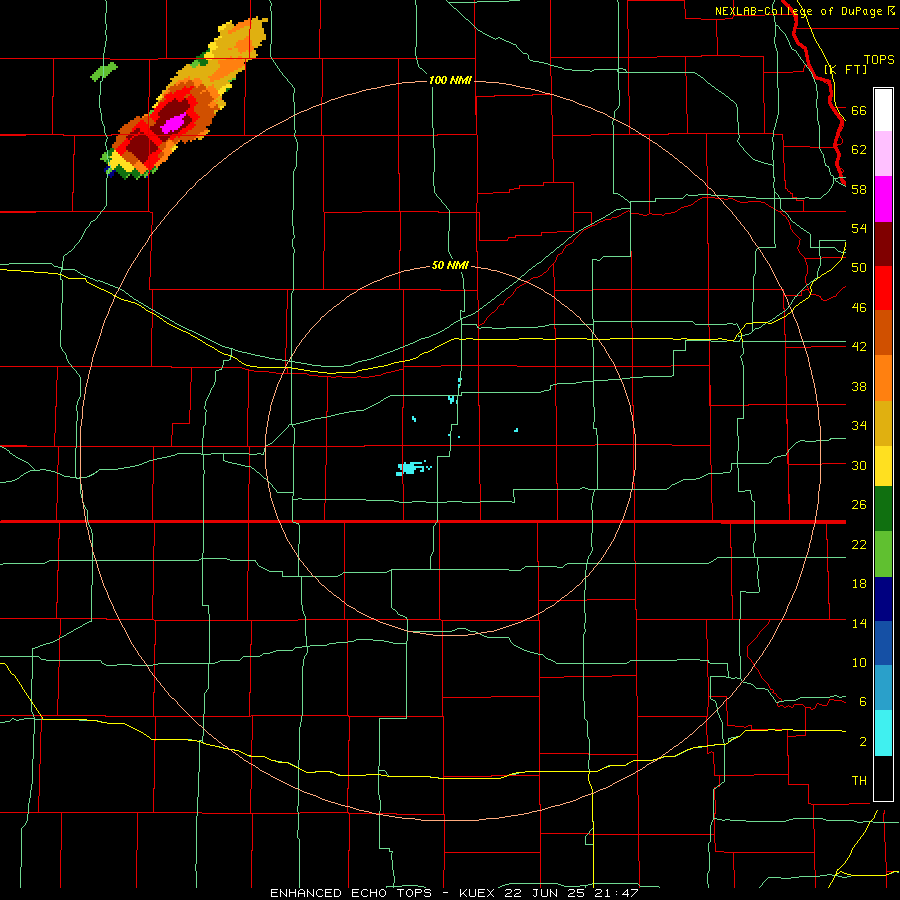Click the '100 NMI' range ring label

coord(450,80)
